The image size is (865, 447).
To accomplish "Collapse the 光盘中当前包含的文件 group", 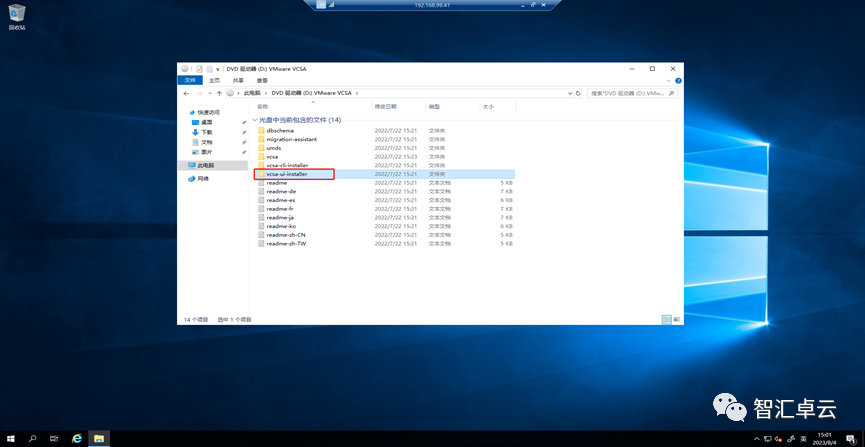I will pos(254,120).
